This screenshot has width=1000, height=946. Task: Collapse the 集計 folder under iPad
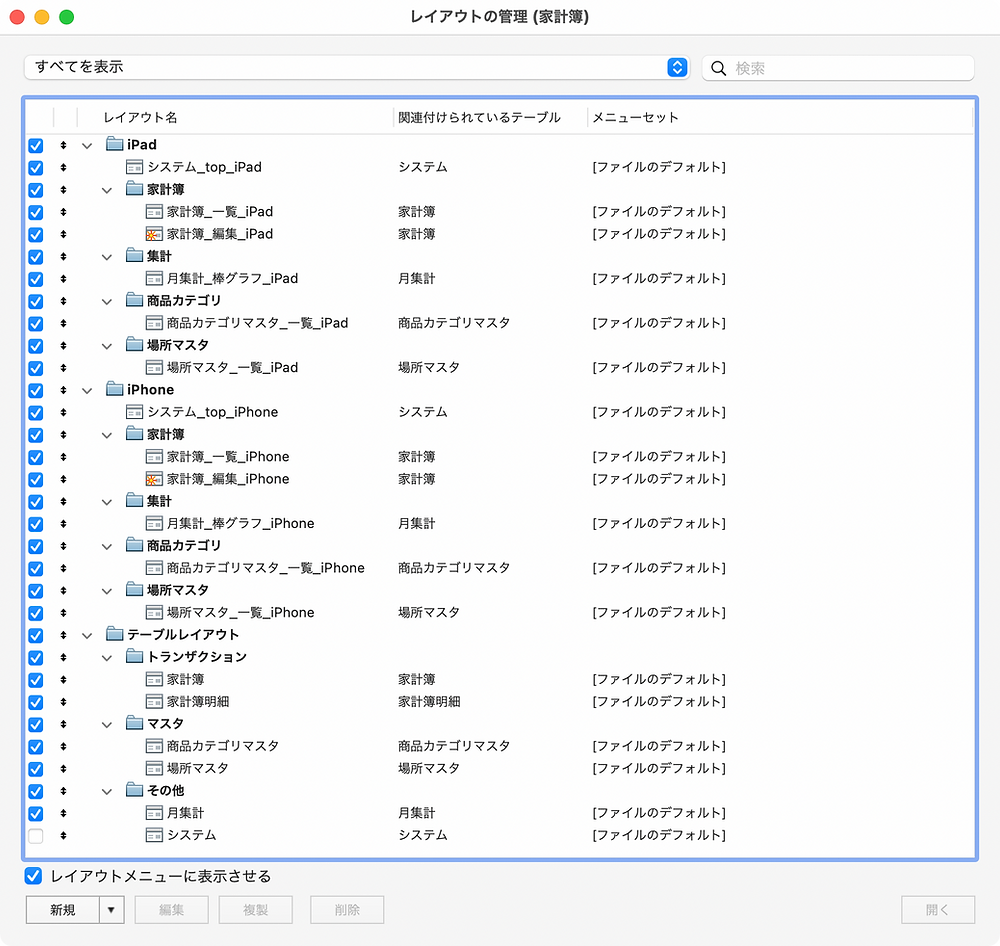click(107, 257)
